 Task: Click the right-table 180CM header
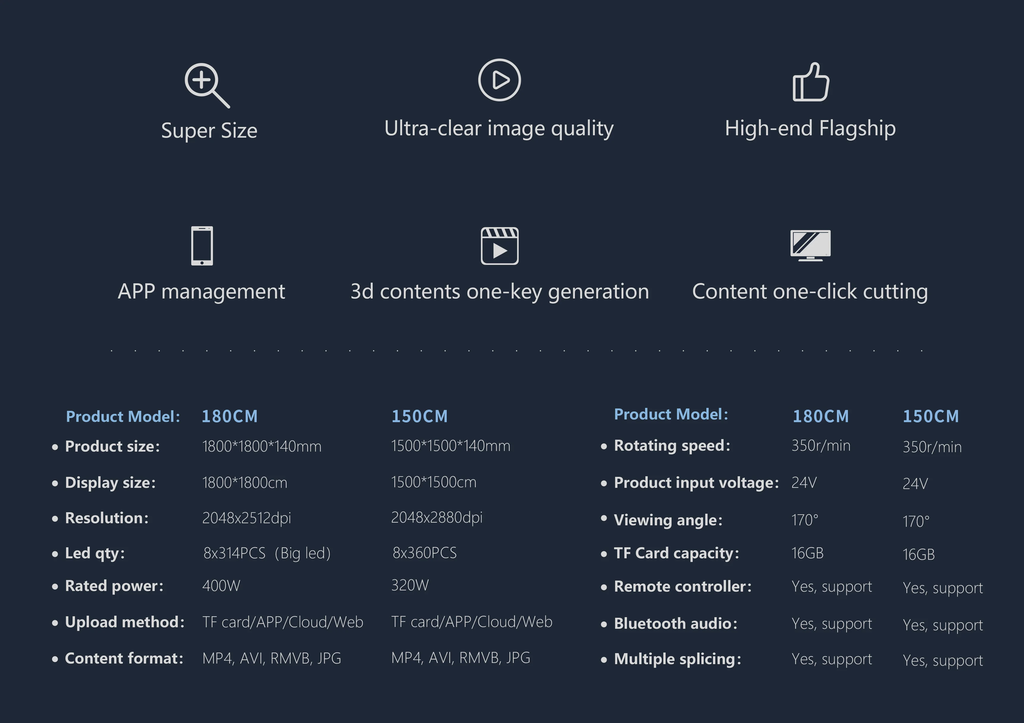click(820, 417)
